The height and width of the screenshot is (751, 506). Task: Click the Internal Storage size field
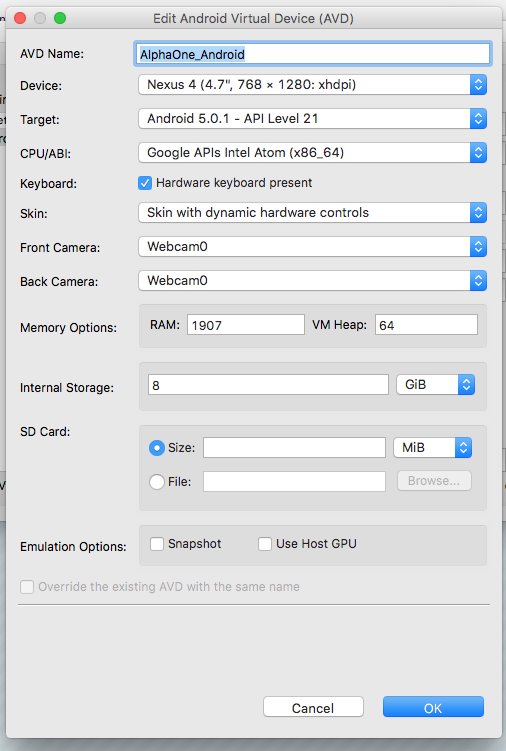pos(268,385)
